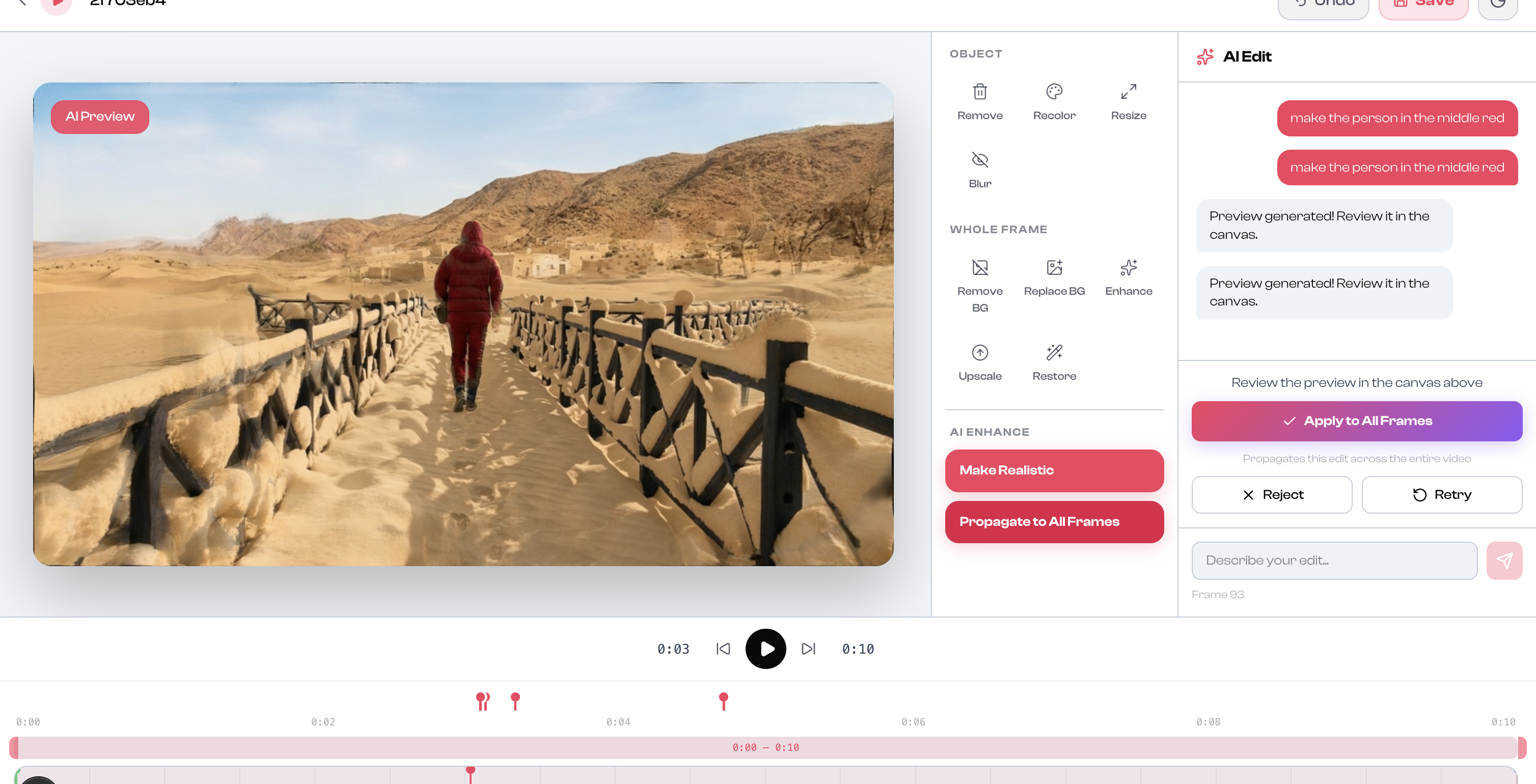The image size is (1536, 784).
Task: Click the 0:00 – 0:10 range bar
Action: [x=765, y=748]
